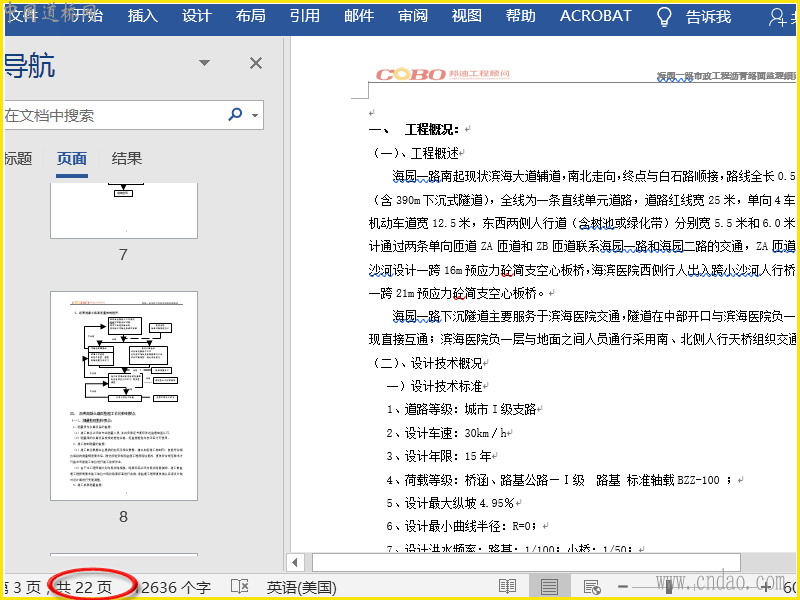Click the horizontal scrollbar left arrow
This screenshot has width=800, height=600.
tap(295, 562)
